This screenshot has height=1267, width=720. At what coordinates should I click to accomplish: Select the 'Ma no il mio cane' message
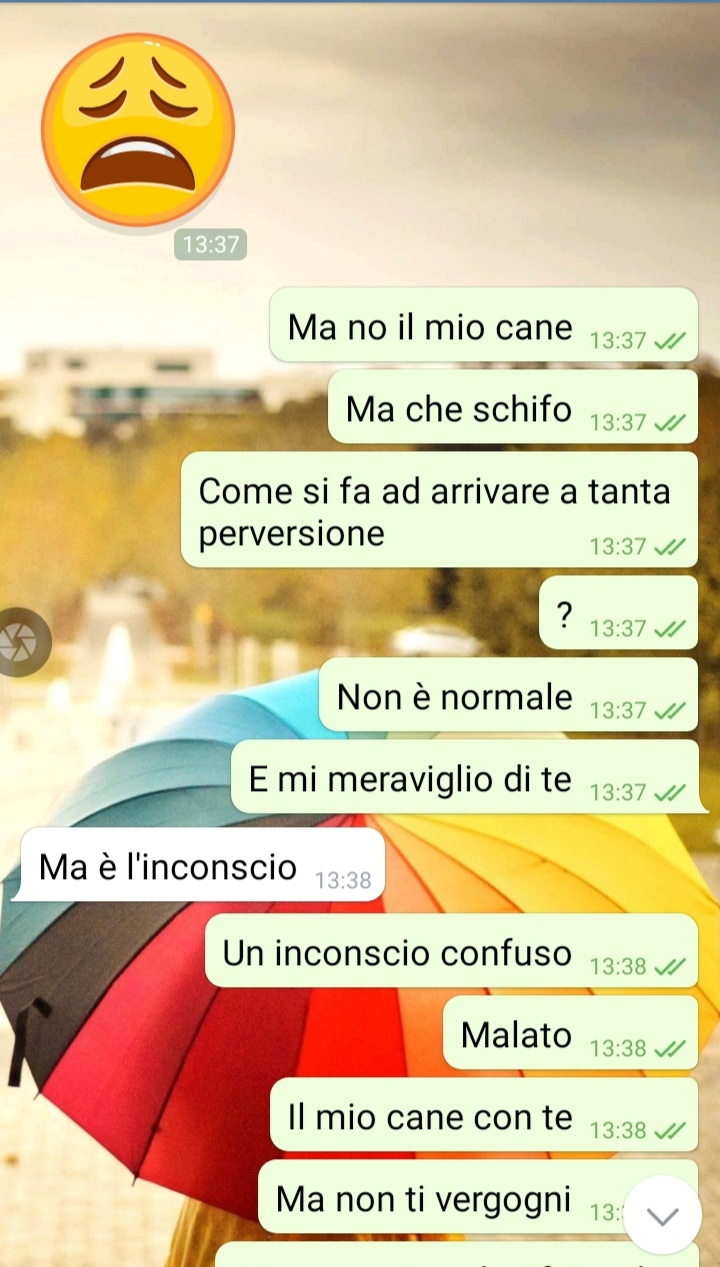pyautogui.click(x=484, y=325)
